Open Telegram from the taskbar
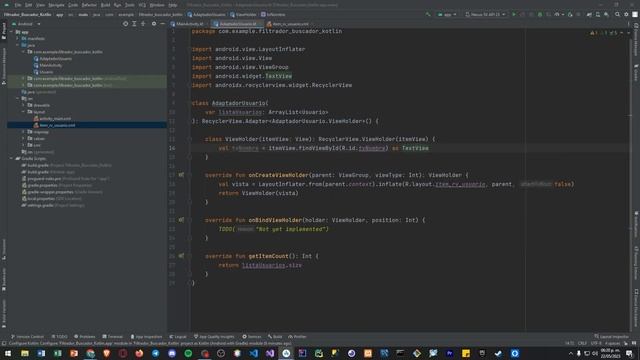The width and height of the screenshot is (640, 360). pos(156,353)
